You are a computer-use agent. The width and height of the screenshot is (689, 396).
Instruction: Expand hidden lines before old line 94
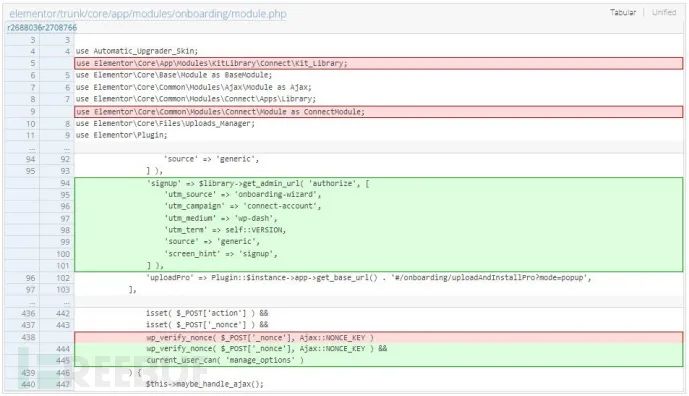click(x=31, y=148)
